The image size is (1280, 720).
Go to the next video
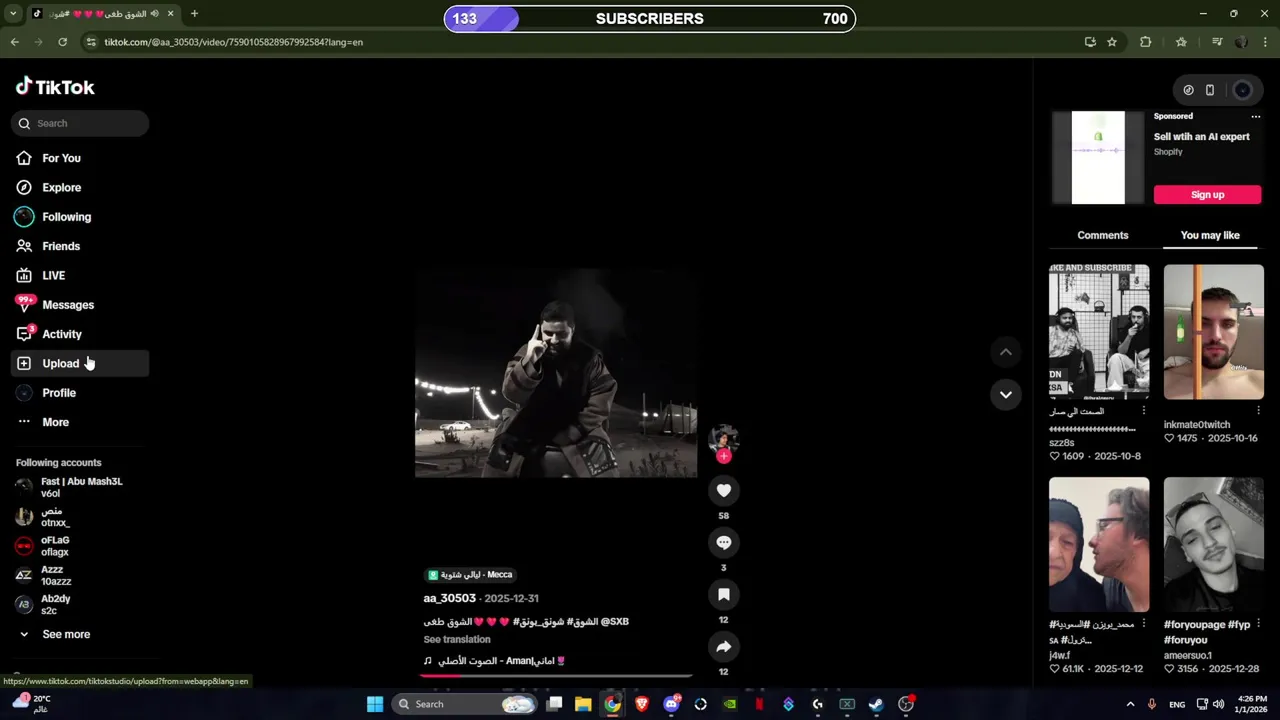[1006, 394]
